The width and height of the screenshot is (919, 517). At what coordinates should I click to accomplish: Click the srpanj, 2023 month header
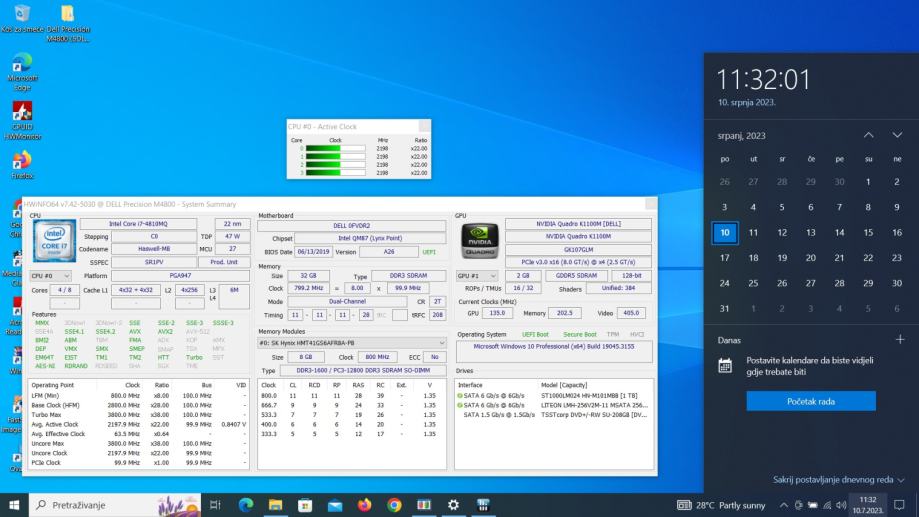tap(742, 135)
